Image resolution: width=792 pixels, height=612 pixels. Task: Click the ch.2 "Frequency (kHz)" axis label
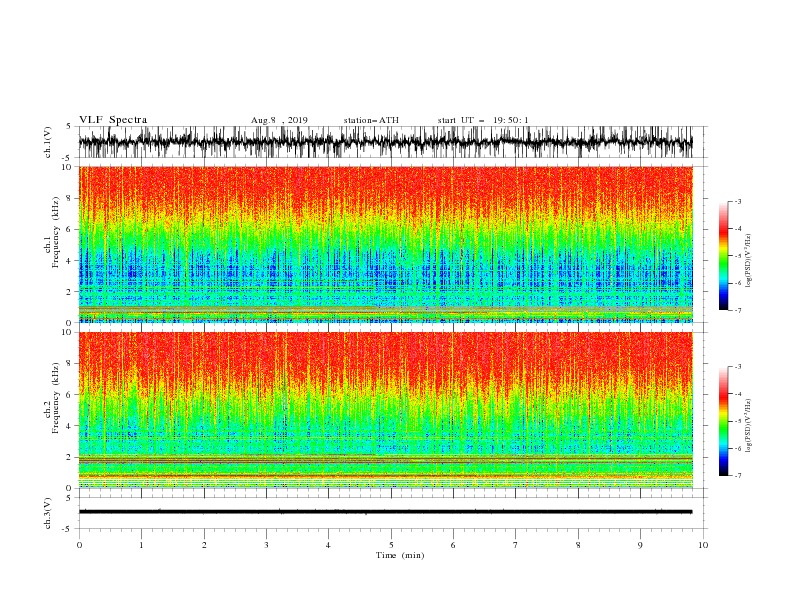pos(55,398)
